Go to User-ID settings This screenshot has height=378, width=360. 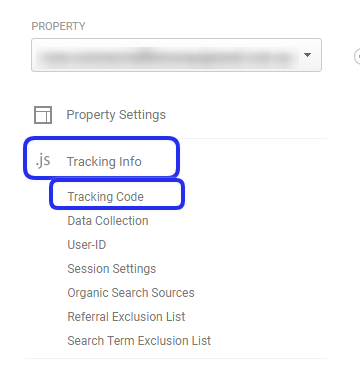pos(87,245)
